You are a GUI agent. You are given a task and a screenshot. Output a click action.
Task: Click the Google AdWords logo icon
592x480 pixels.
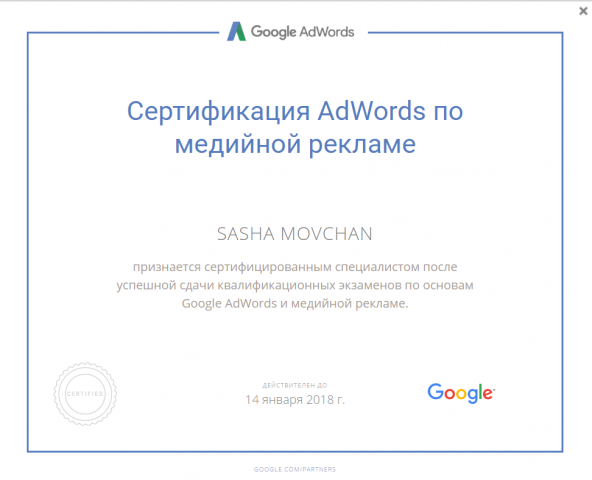pyautogui.click(x=236, y=31)
